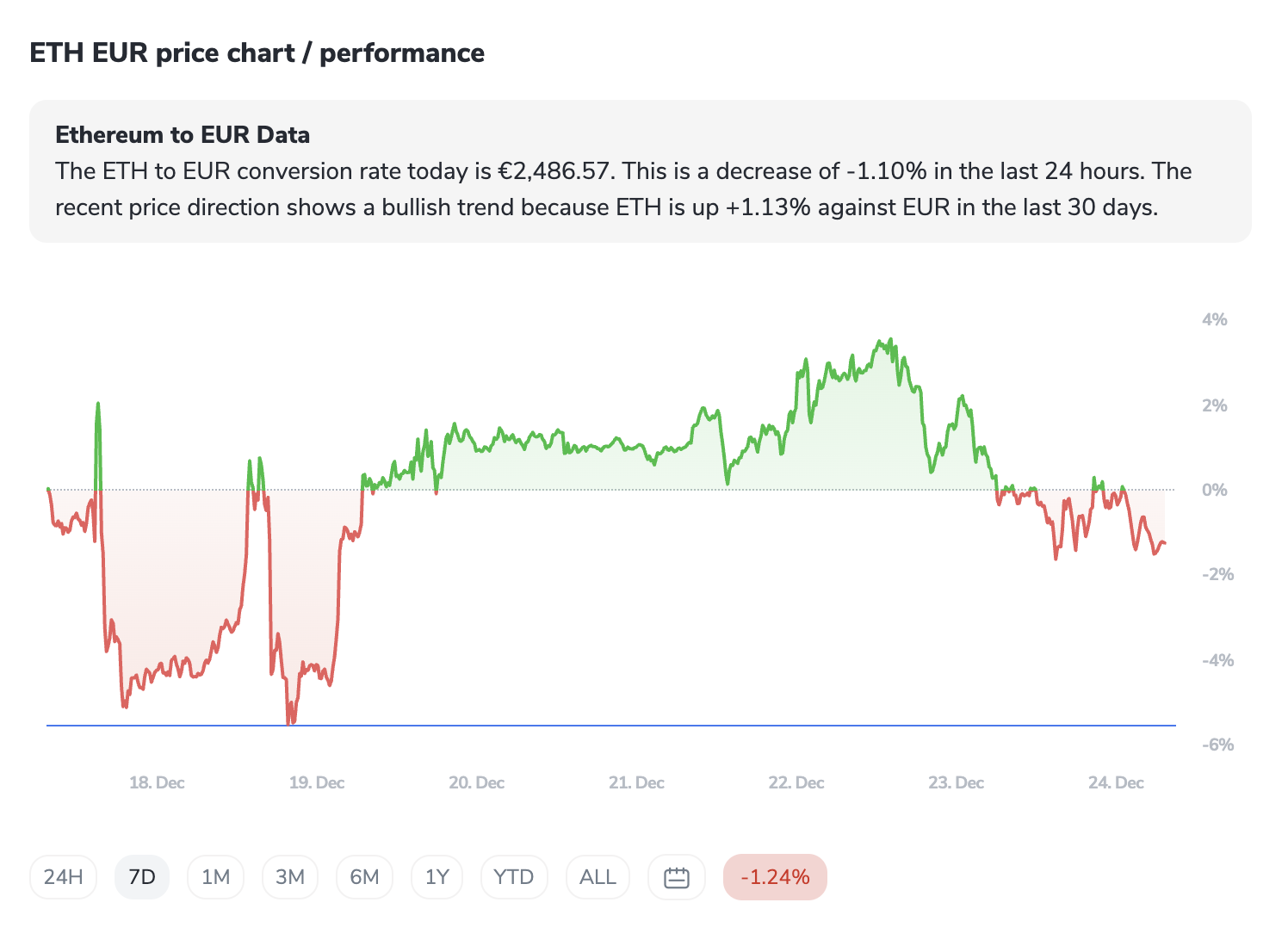Choose the ALL time range
This screenshot has width=1288, height=952.
point(598,877)
